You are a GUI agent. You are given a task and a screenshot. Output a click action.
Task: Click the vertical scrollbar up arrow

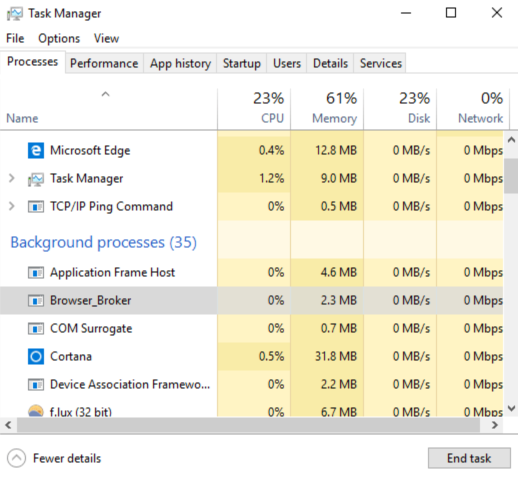[x=511, y=140]
